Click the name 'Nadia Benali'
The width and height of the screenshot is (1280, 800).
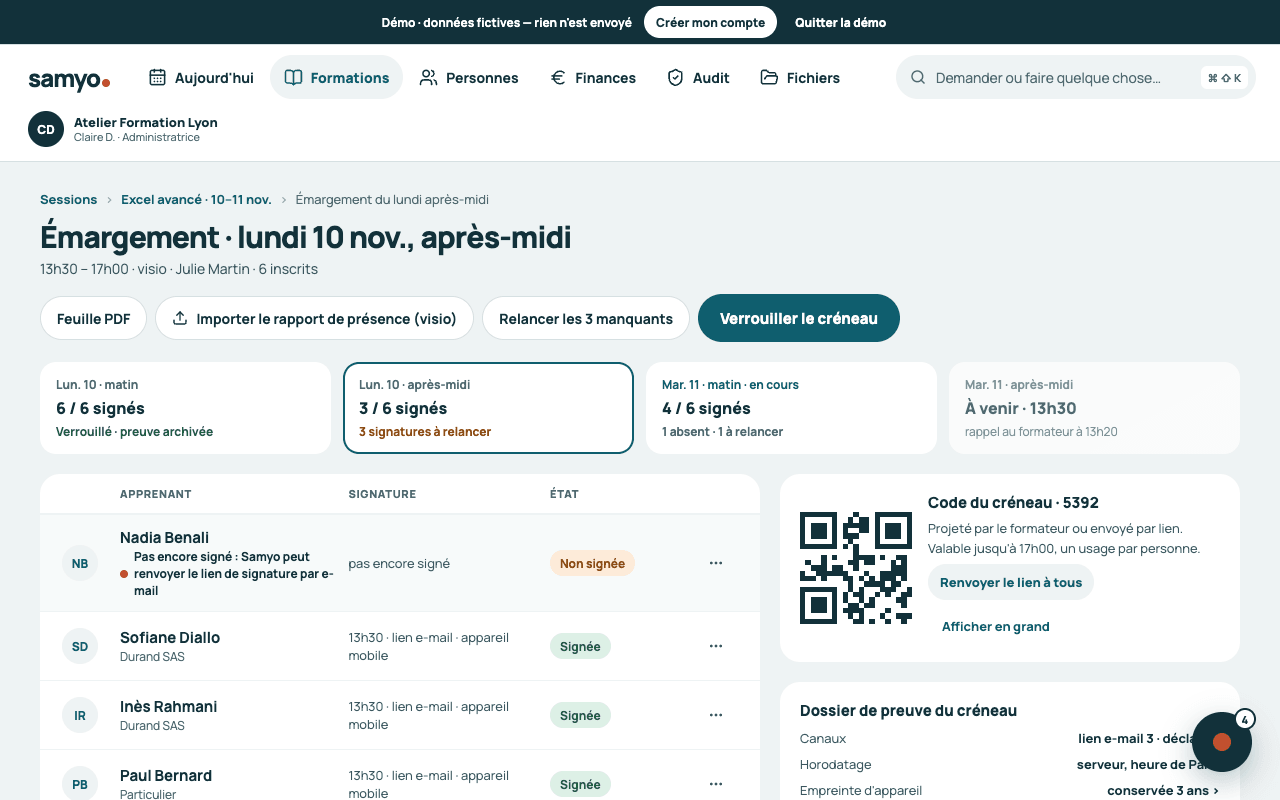coord(164,537)
